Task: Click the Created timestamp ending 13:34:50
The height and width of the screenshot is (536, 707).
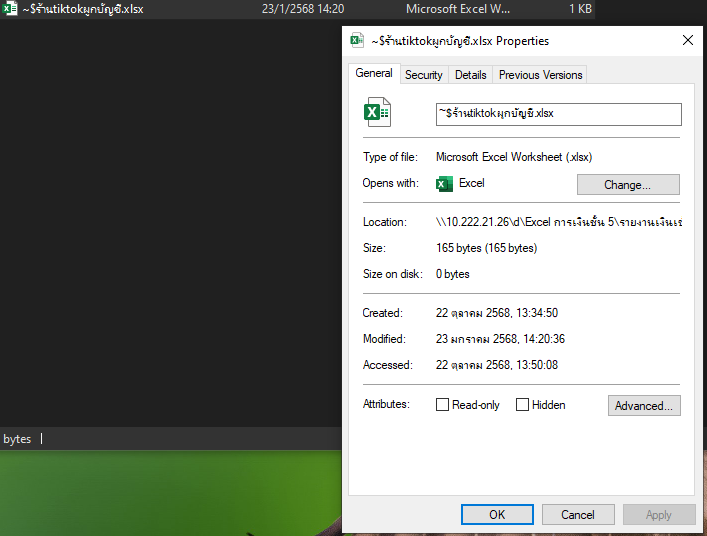Action: pos(496,312)
